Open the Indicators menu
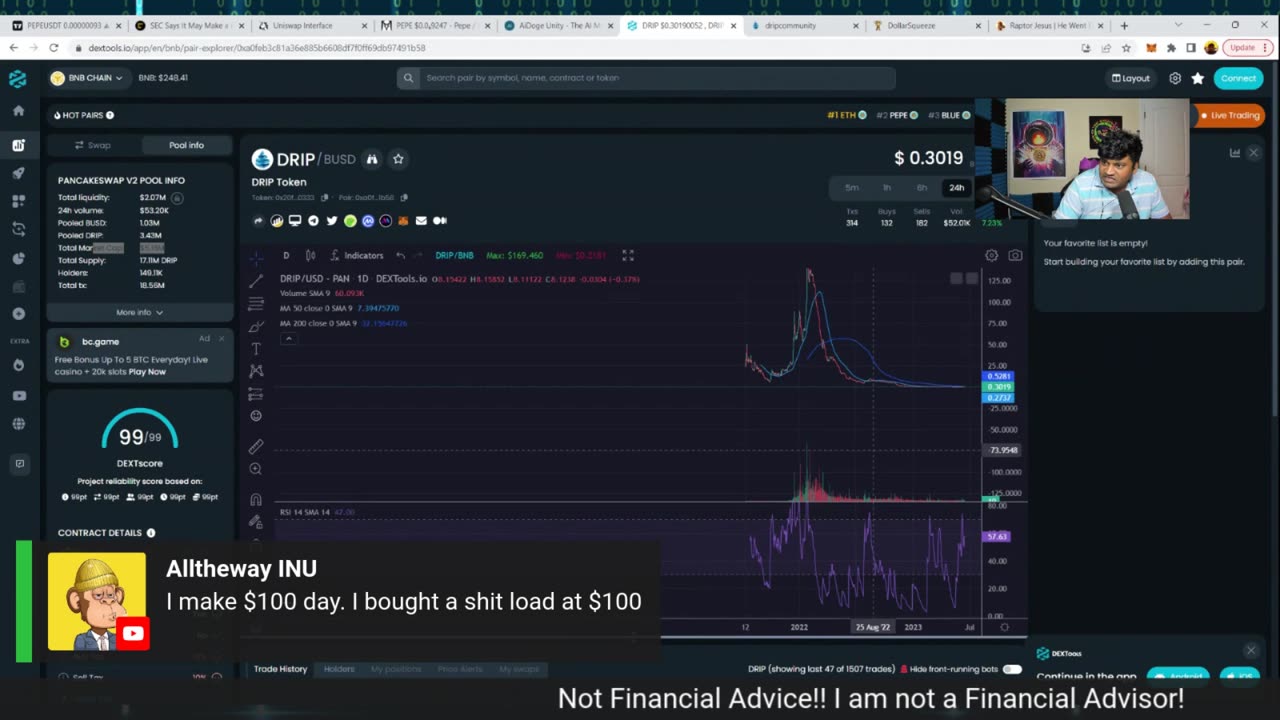Image resolution: width=1280 pixels, height=720 pixels. pos(357,256)
